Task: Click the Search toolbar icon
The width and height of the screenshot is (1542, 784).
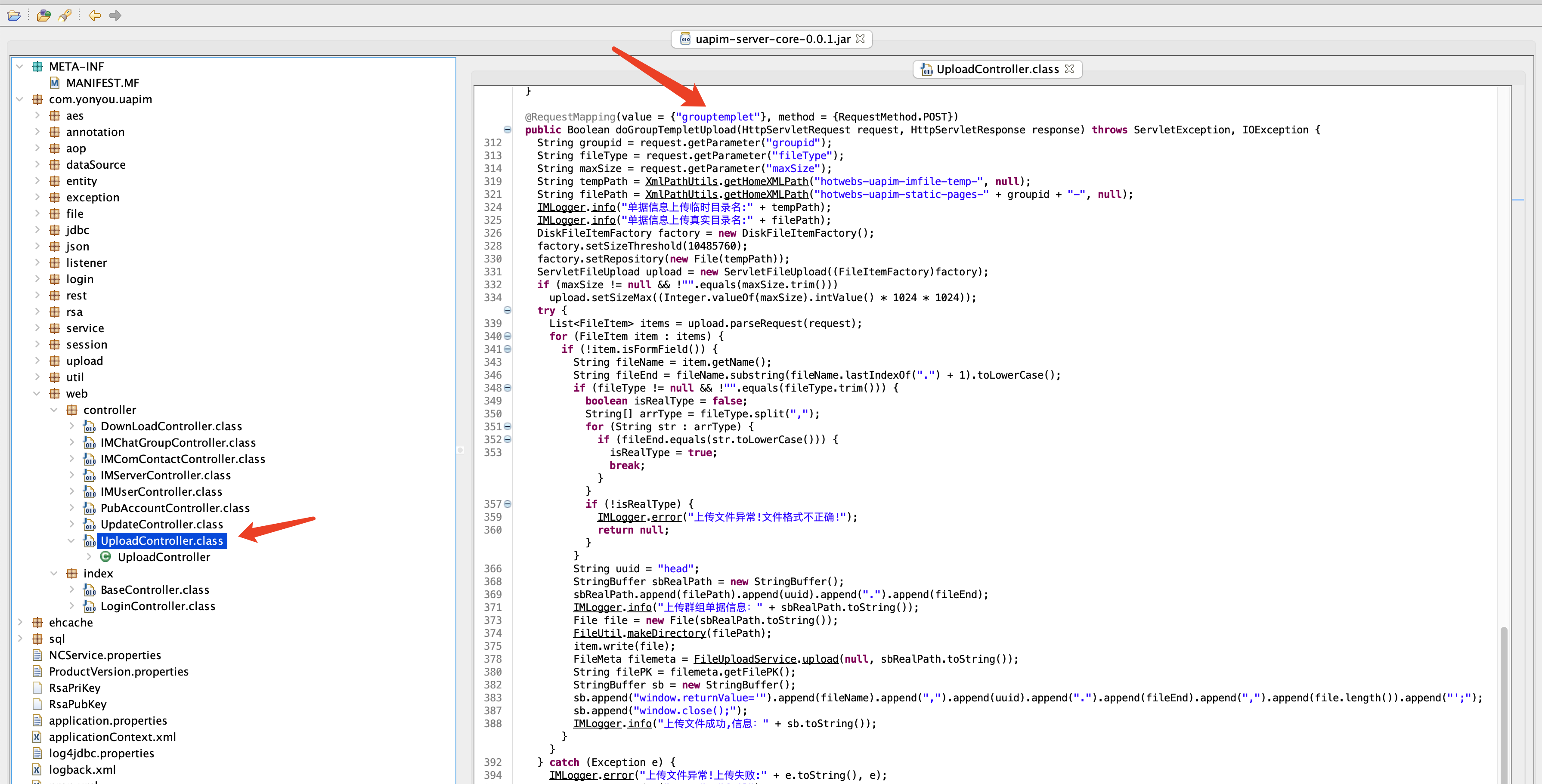Action: pyautogui.click(x=65, y=15)
